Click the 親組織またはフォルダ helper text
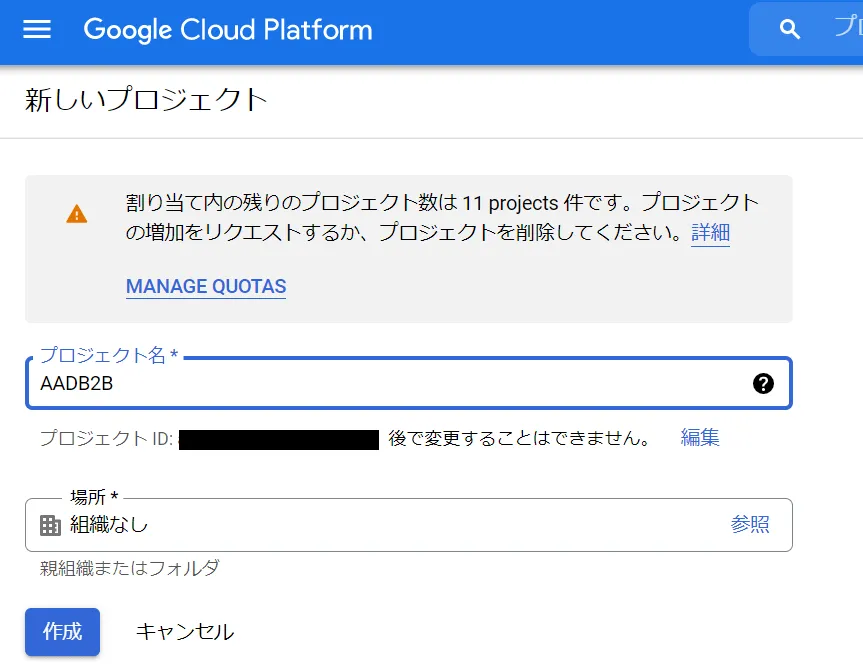 (129, 569)
